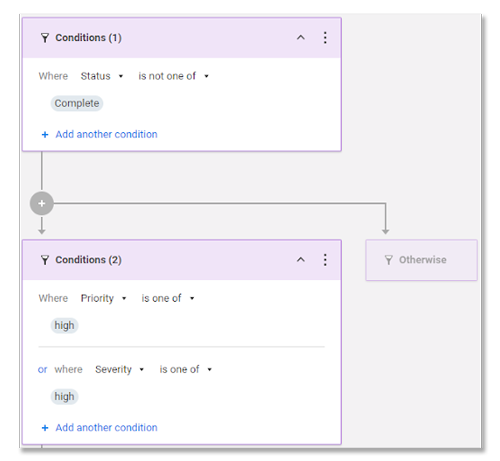Collapse the Conditions (2) block with its chevron

[x=301, y=259]
